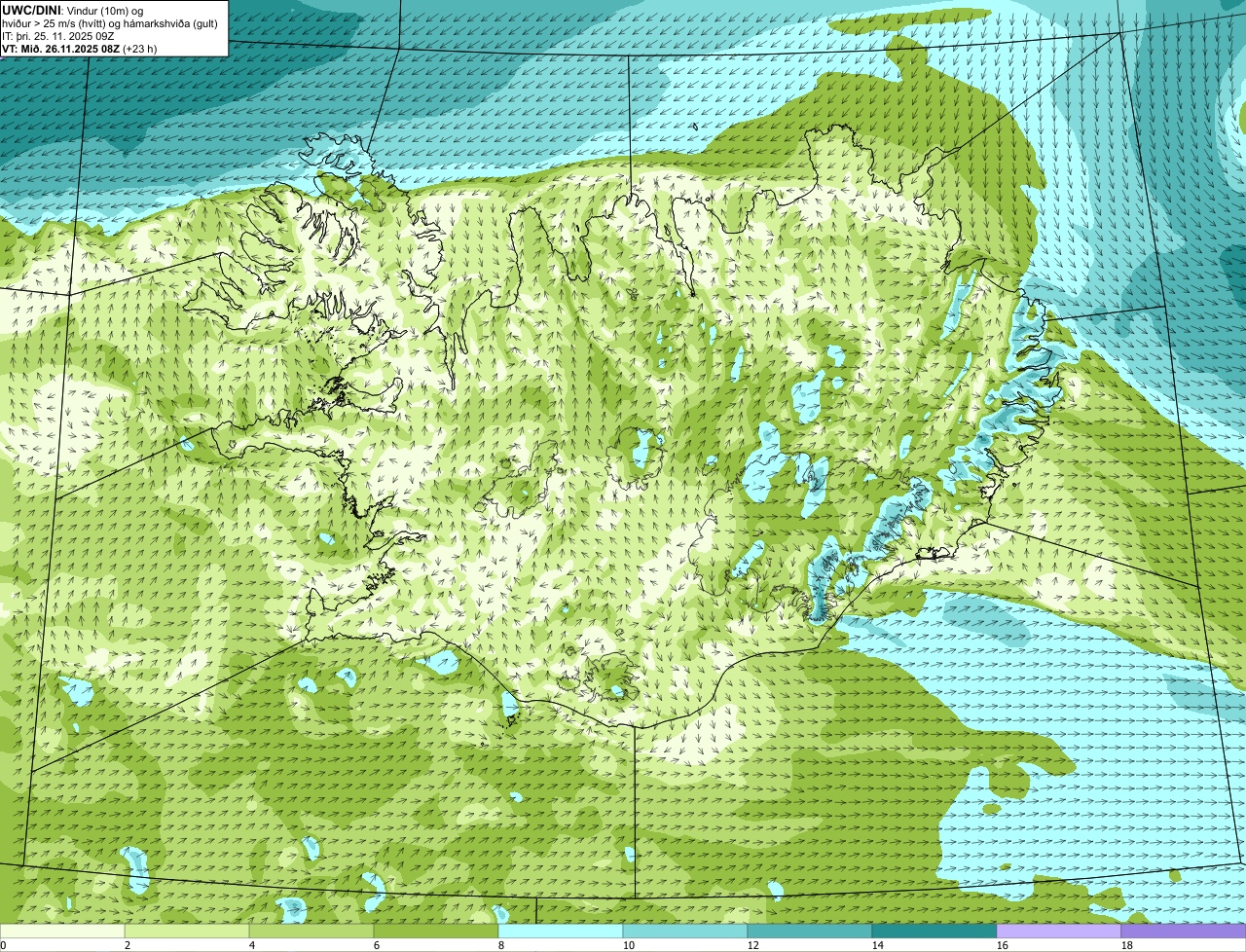Click the legend scale label "16"
This screenshot has width=1246, height=952.
1003,945
